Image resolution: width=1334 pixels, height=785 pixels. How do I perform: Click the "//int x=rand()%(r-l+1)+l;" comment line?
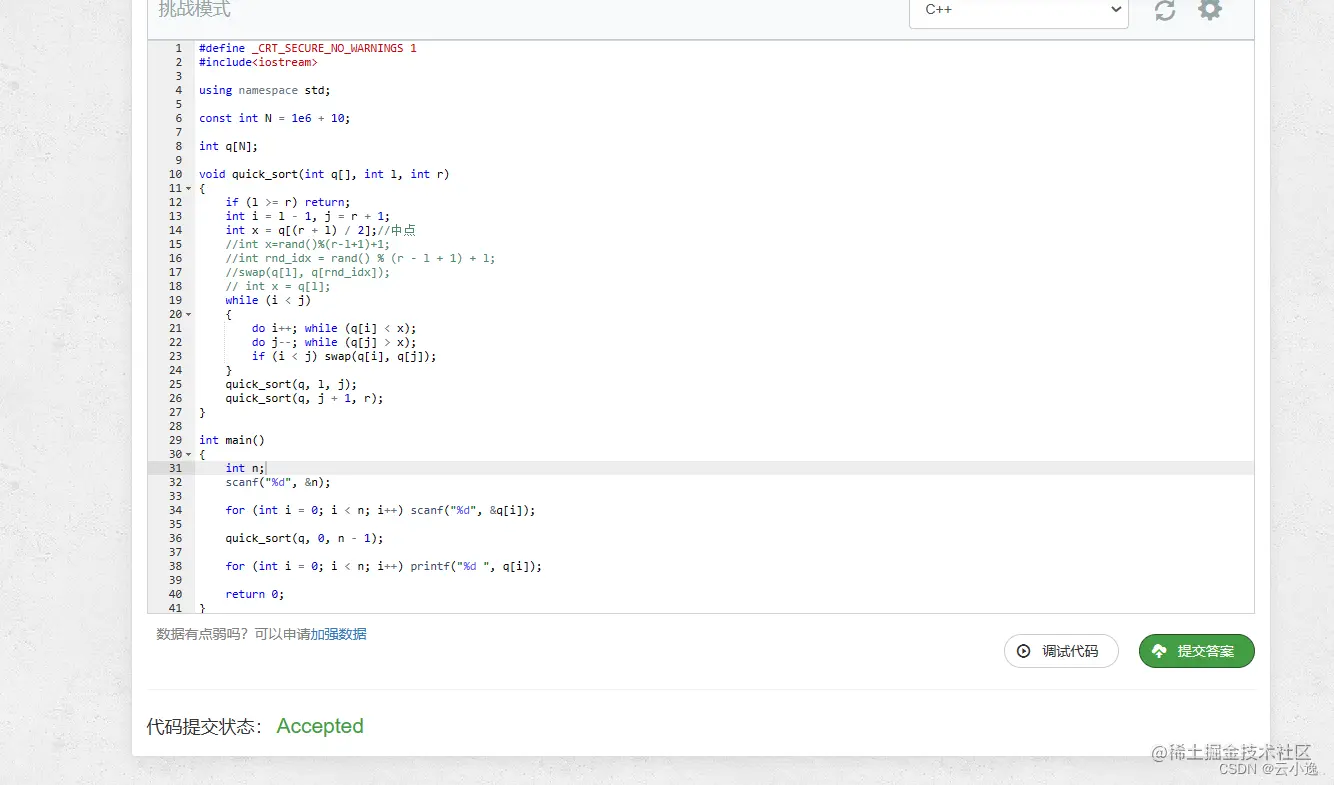tap(308, 244)
